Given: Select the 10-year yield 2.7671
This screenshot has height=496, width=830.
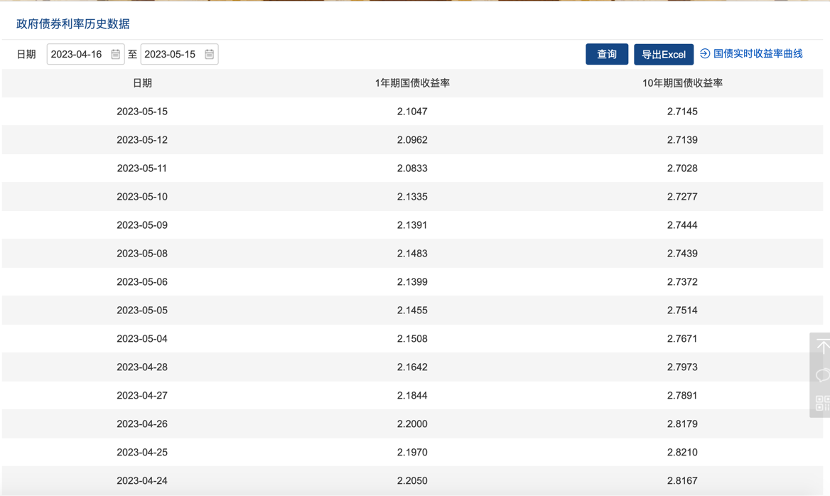Looking at the screenshot, I should pos(682,339).
